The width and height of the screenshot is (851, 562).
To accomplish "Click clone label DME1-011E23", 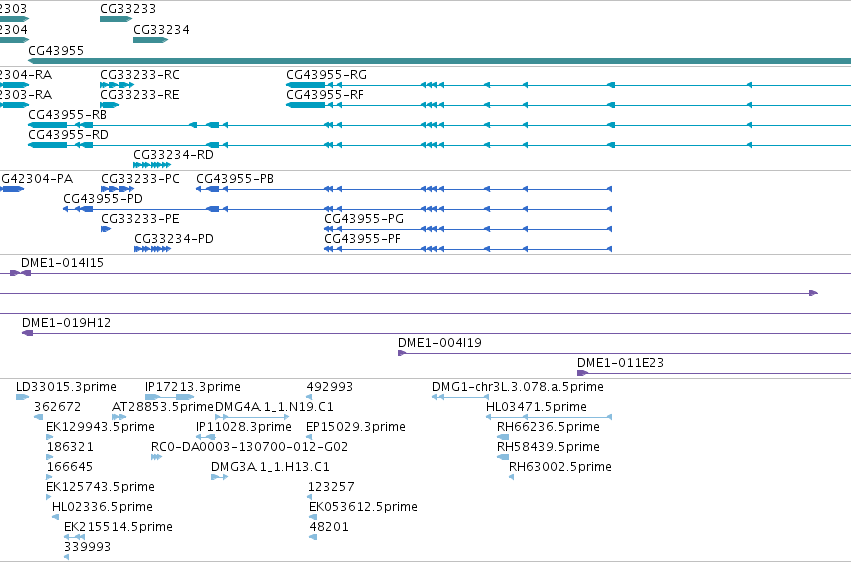I will click(x=620, y=363).
